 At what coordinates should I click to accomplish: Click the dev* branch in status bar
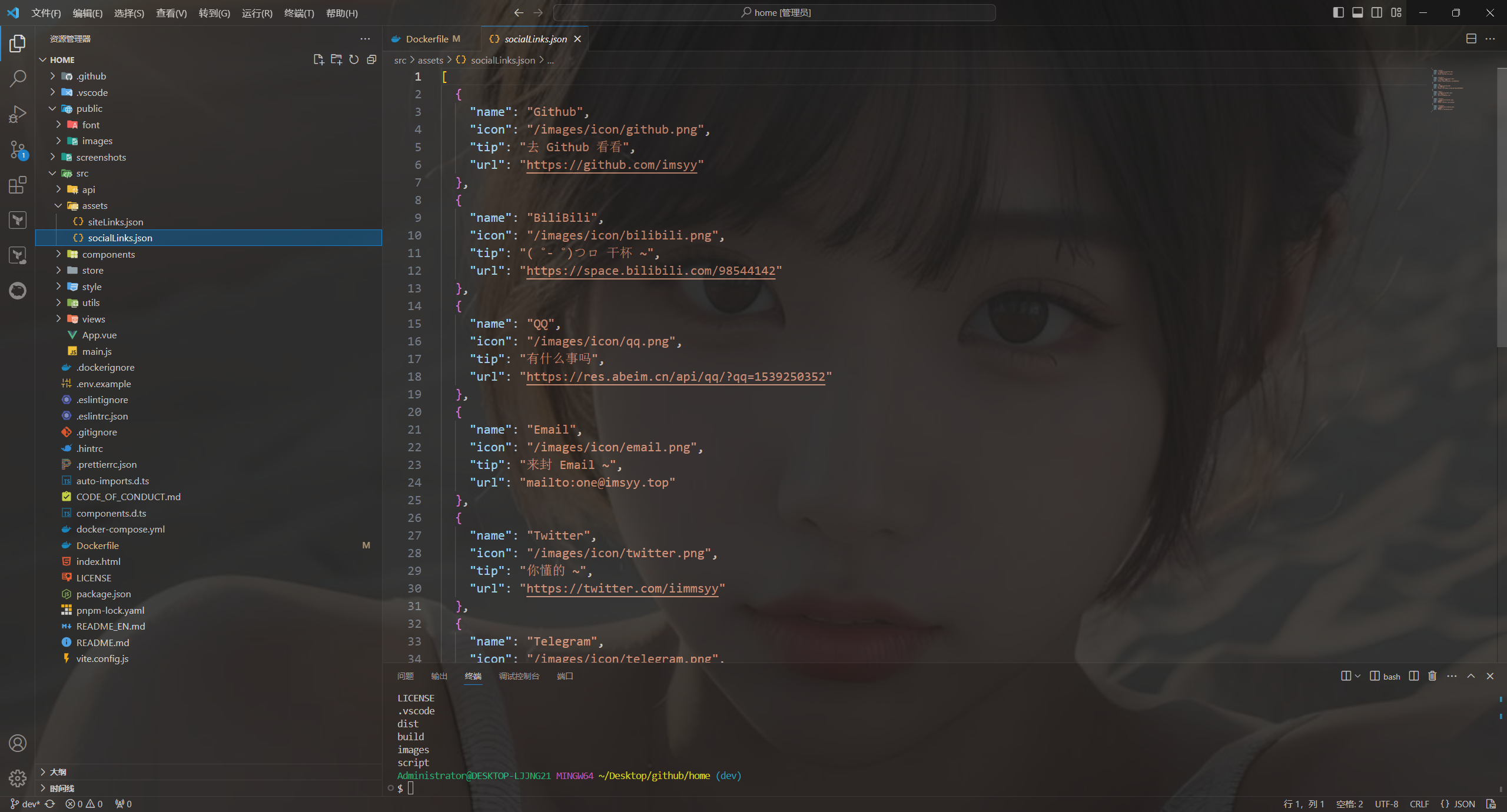point(25,804)
